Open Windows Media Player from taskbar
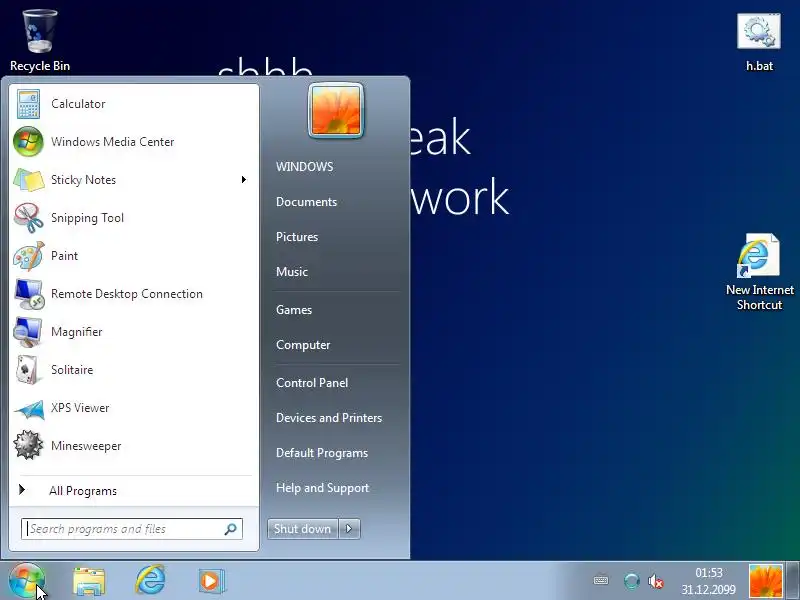The image size is (800, 600). (x=210, y=581)
